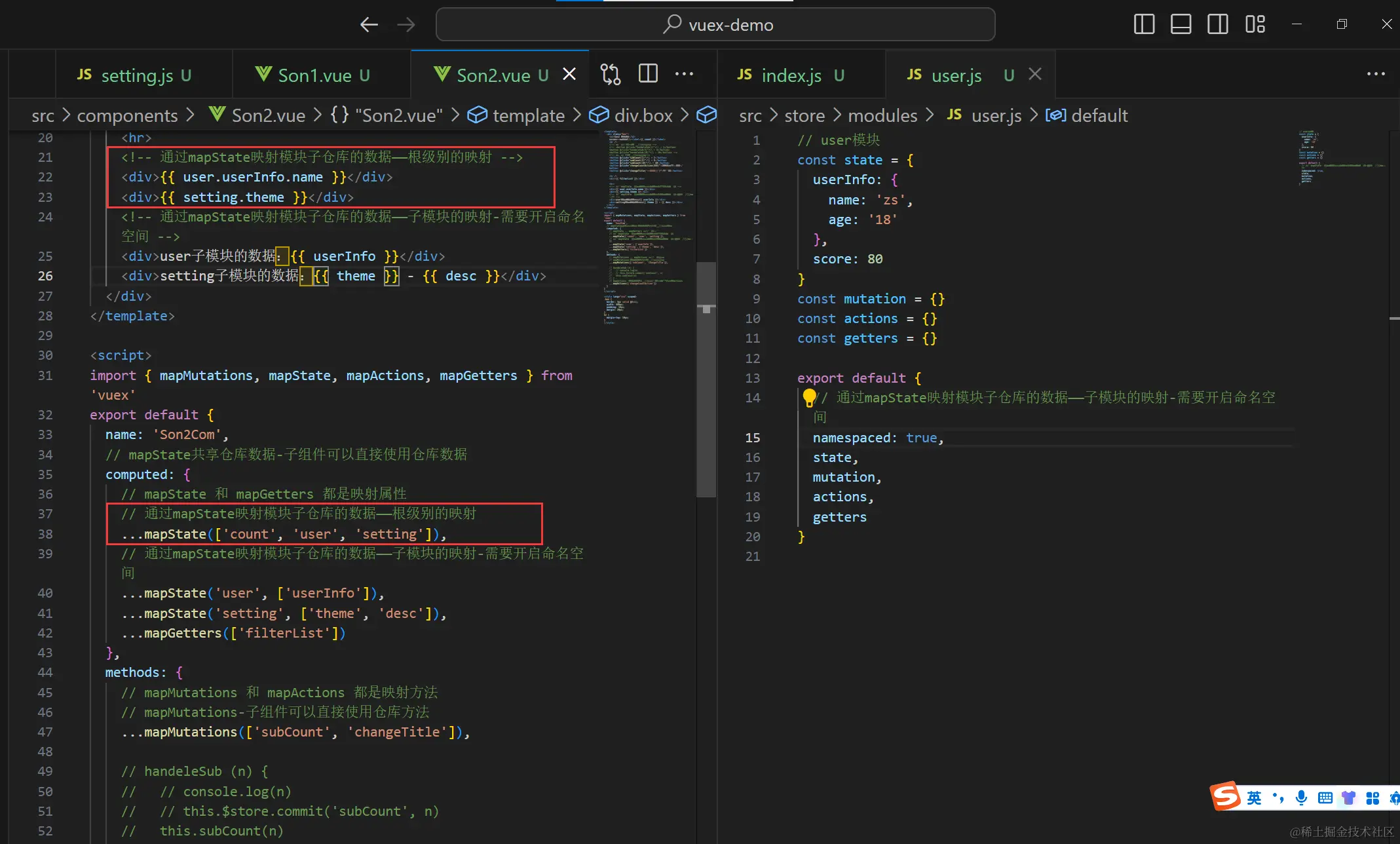
Task: Click the lightbulb code action icon
Action: coord(809,397)
